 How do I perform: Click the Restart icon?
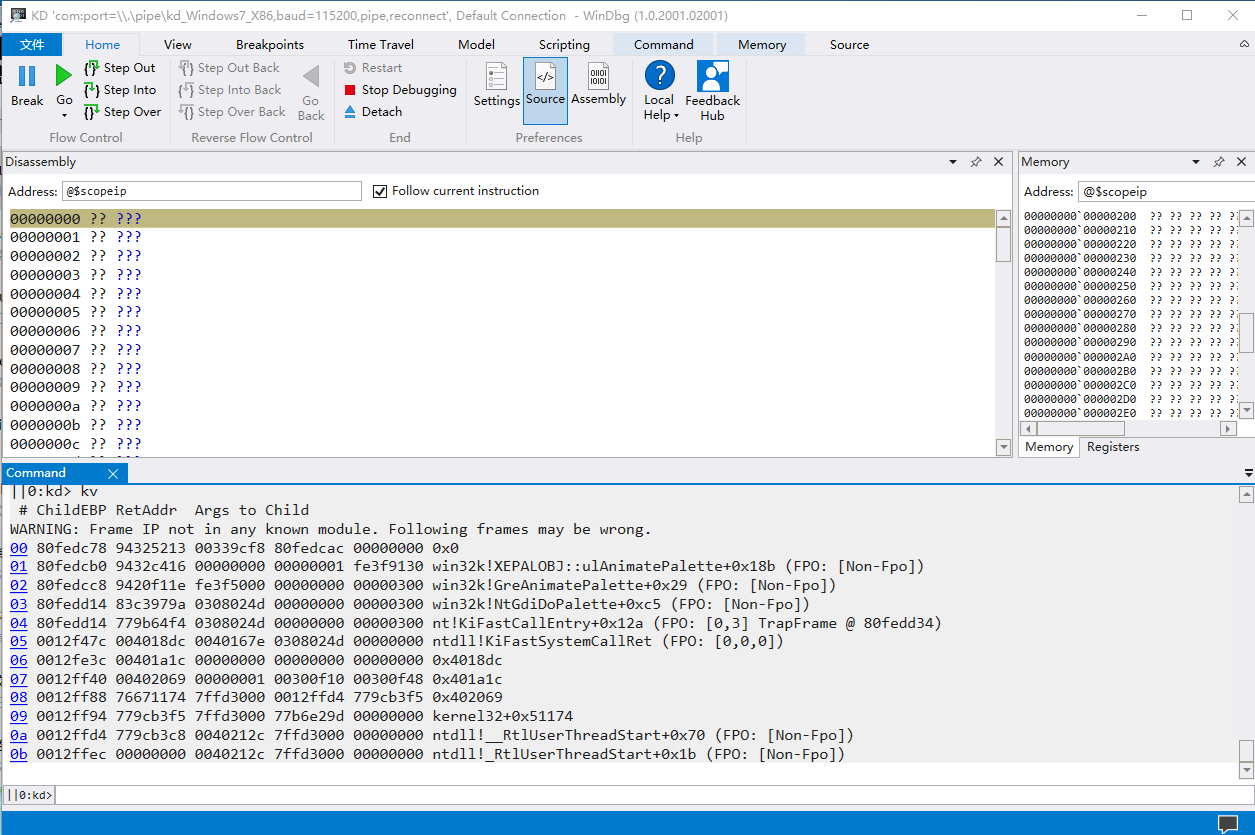click(x=350, y=68)
